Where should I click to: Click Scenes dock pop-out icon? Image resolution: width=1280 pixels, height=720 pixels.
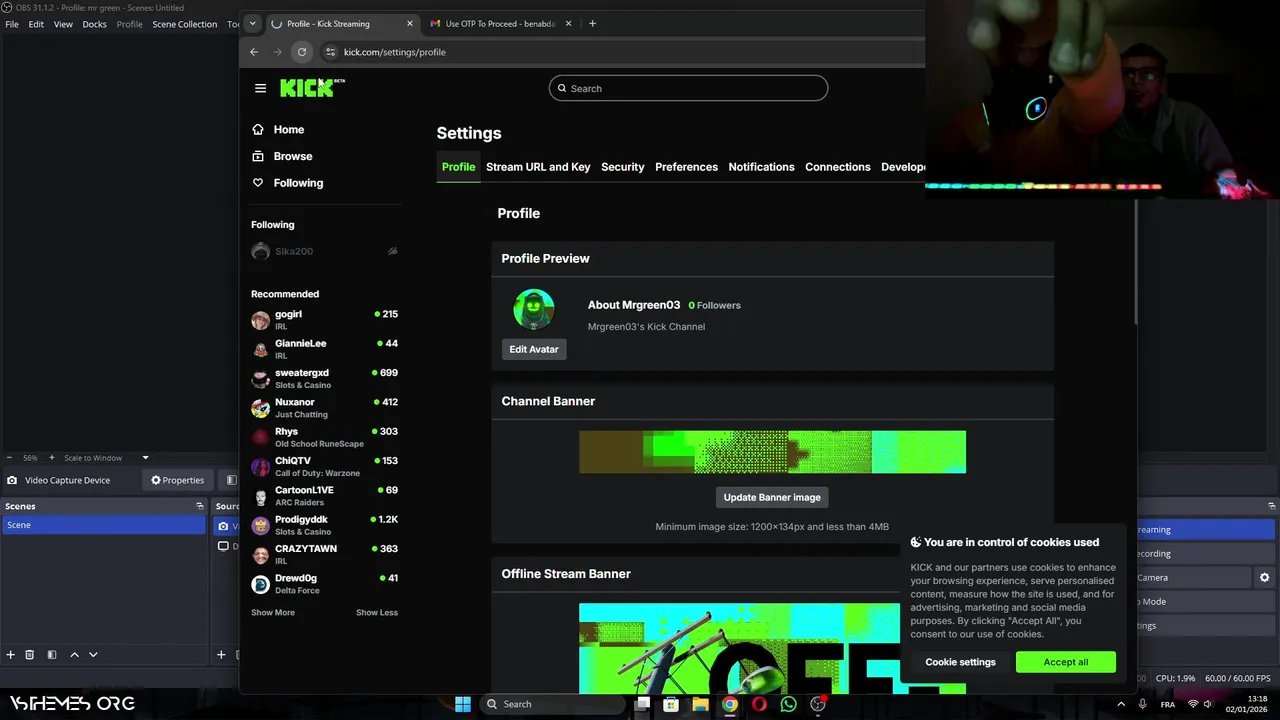(199, 506)
